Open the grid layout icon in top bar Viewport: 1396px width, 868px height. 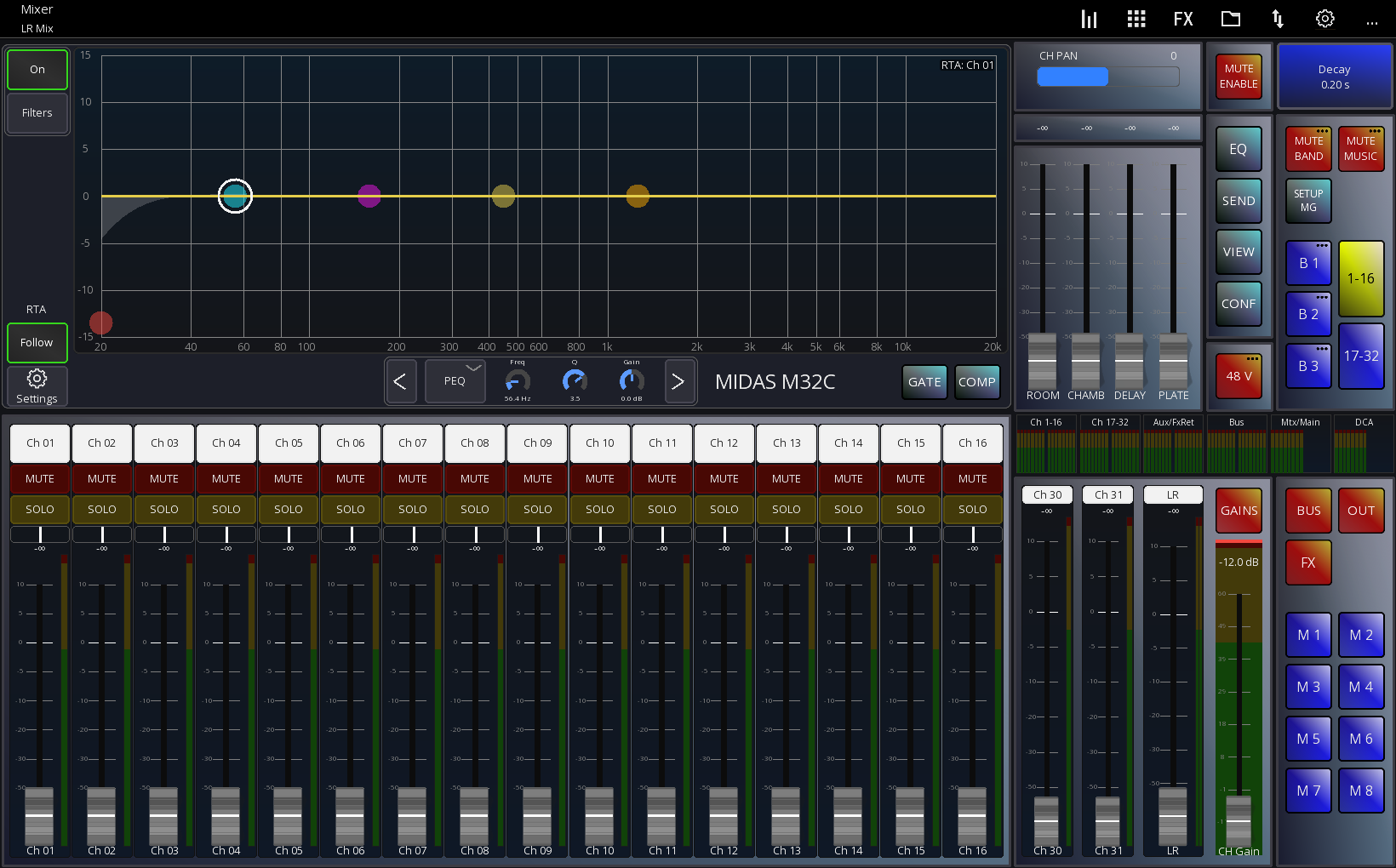coord(1136,19)
